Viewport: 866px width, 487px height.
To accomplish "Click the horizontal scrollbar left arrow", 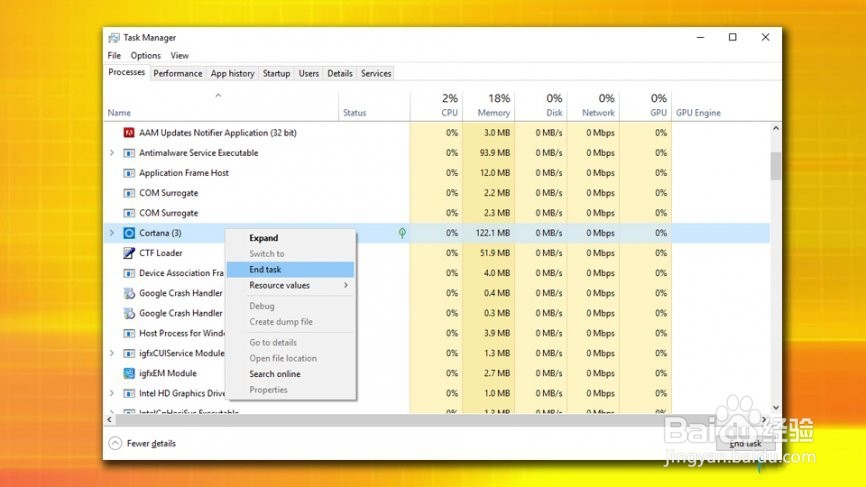I will click(109, 420).
